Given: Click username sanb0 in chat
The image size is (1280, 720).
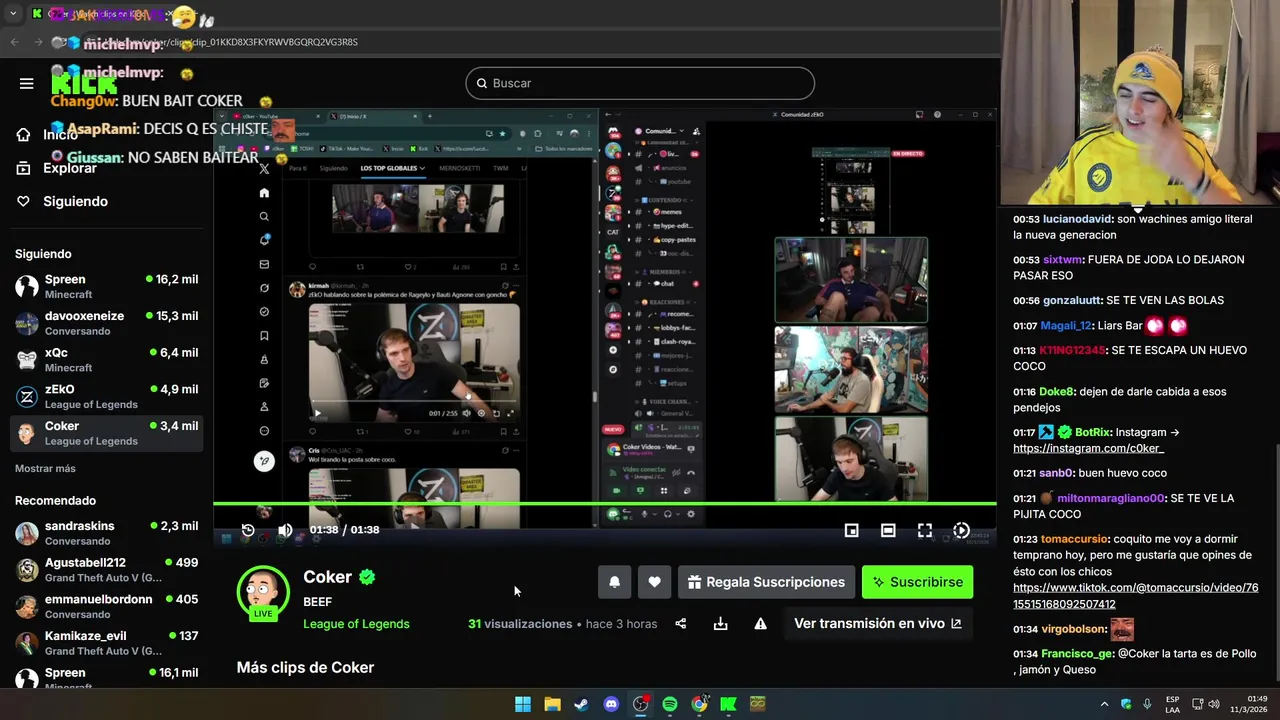Looking at the screenshot, I should click(1055, 473).
